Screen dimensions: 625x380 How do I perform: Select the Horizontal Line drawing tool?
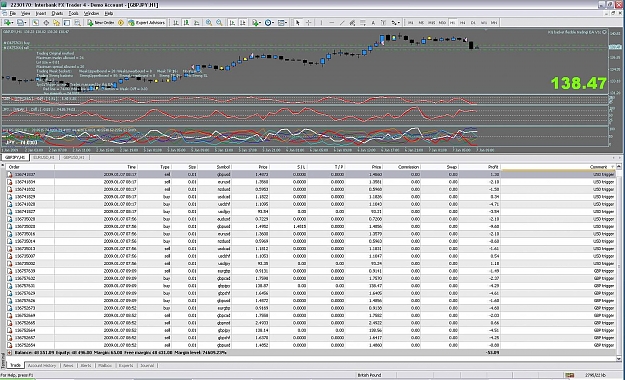coord(332,23)
